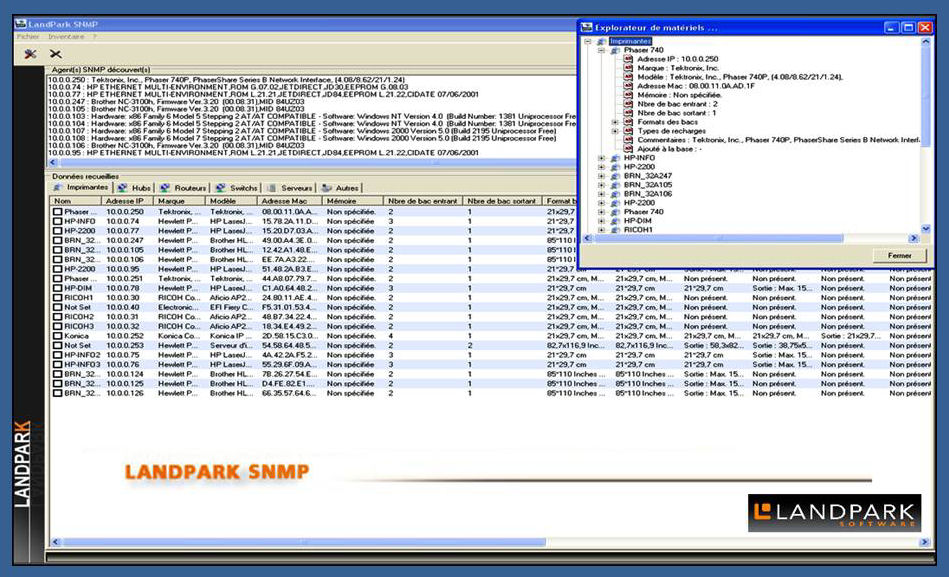Click the icon next to Types de recharges
This screenshot has height=577, width=949.
[628, 131]
